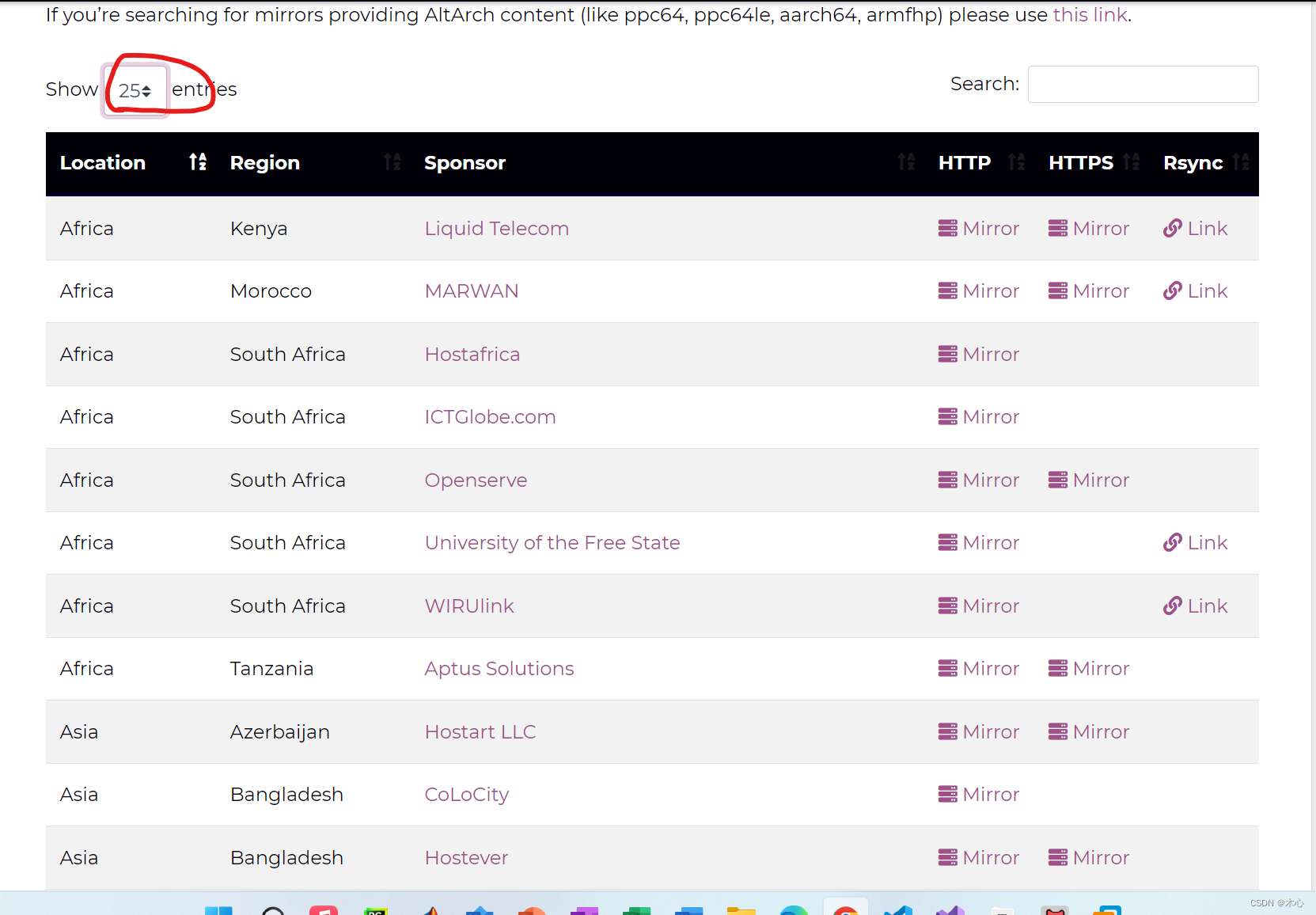Open Aptus Solutions HTTP mirror

pos(978,669)
